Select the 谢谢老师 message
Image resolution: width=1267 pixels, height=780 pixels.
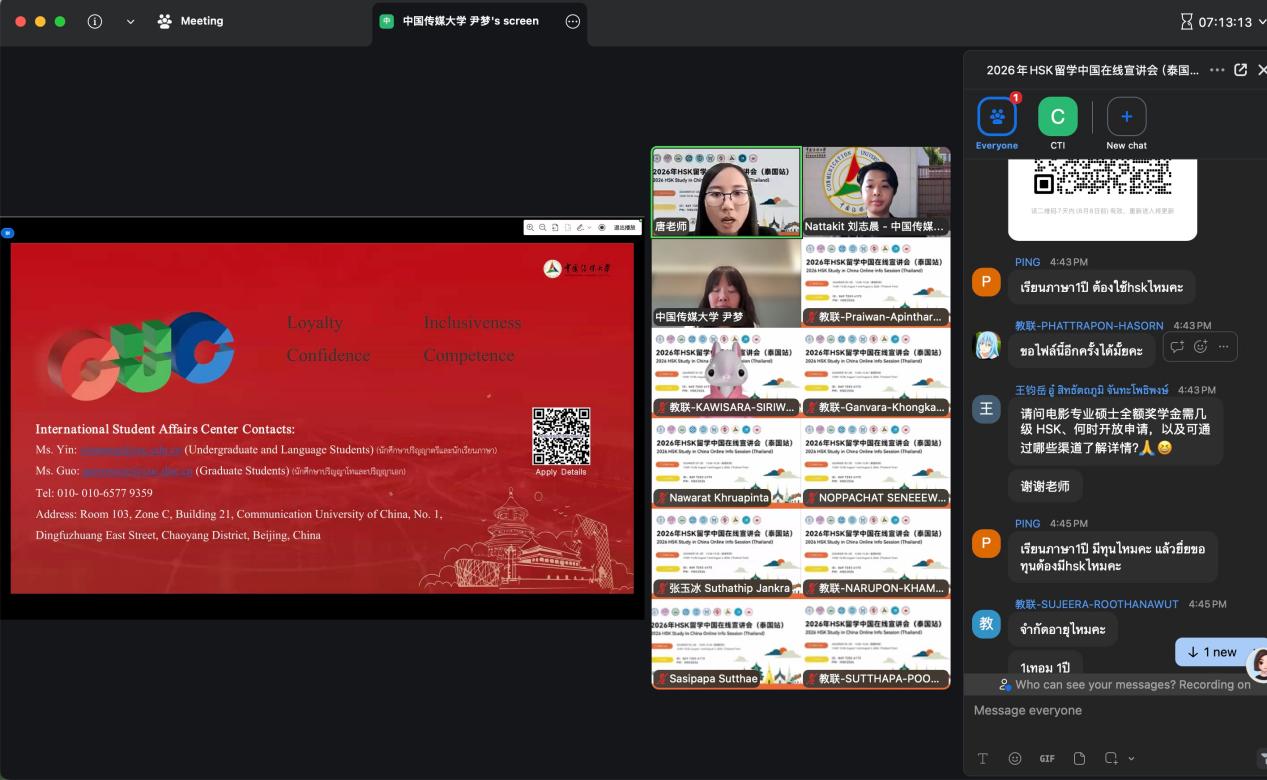[1045, 486]
